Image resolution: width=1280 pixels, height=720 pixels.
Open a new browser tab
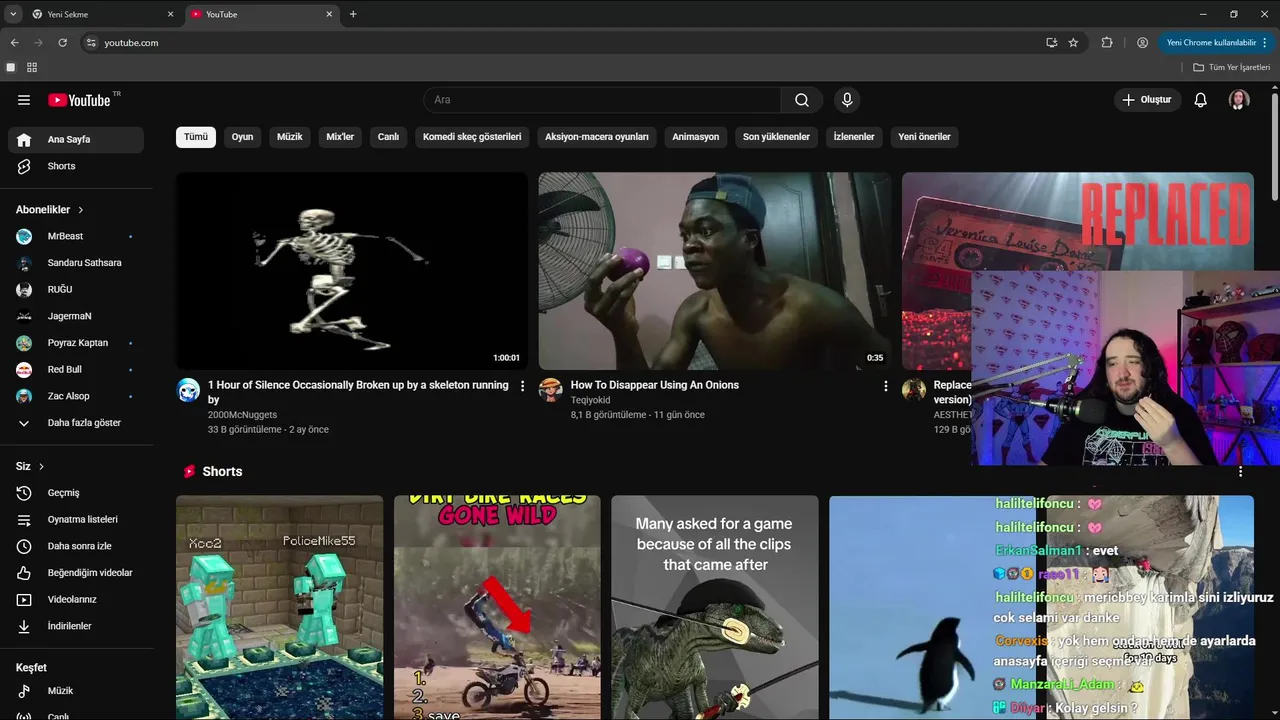point(353,14)
